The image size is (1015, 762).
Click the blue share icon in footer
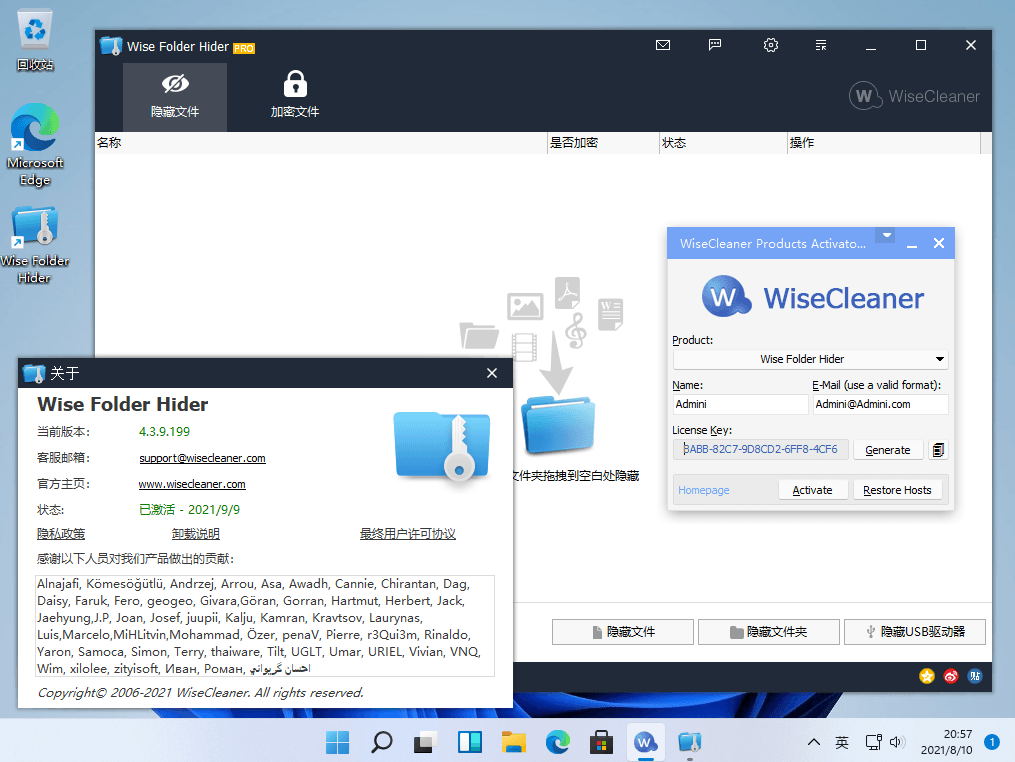975,677
